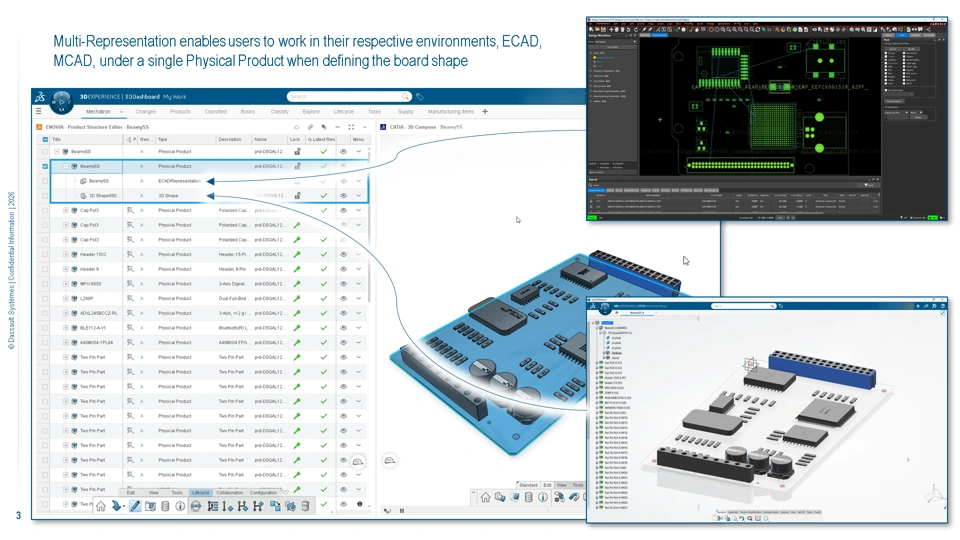The width and height of the screenshot is (960, 540).
Task: Open the Standard tab in the CATIA Compose toolbar
Action: tap(528, 485)
